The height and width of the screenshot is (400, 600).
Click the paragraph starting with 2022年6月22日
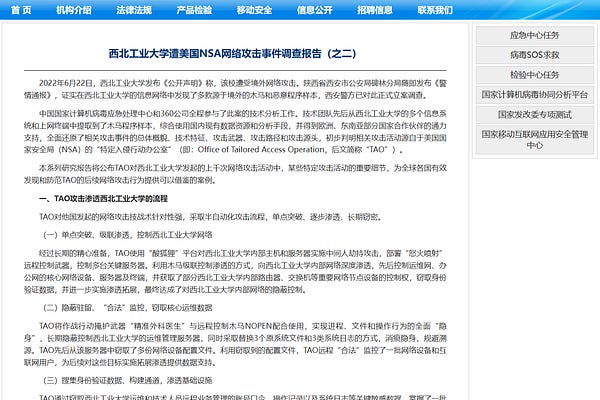click(235, 89)
